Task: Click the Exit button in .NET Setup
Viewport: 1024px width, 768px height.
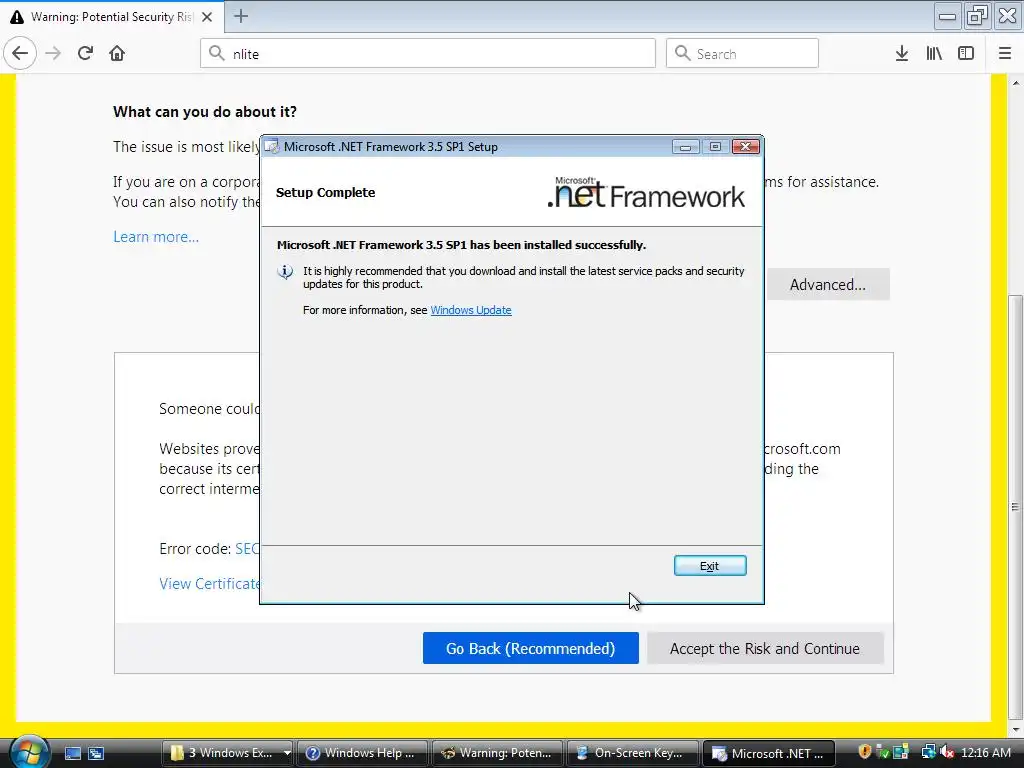Action: click(710, 566)
